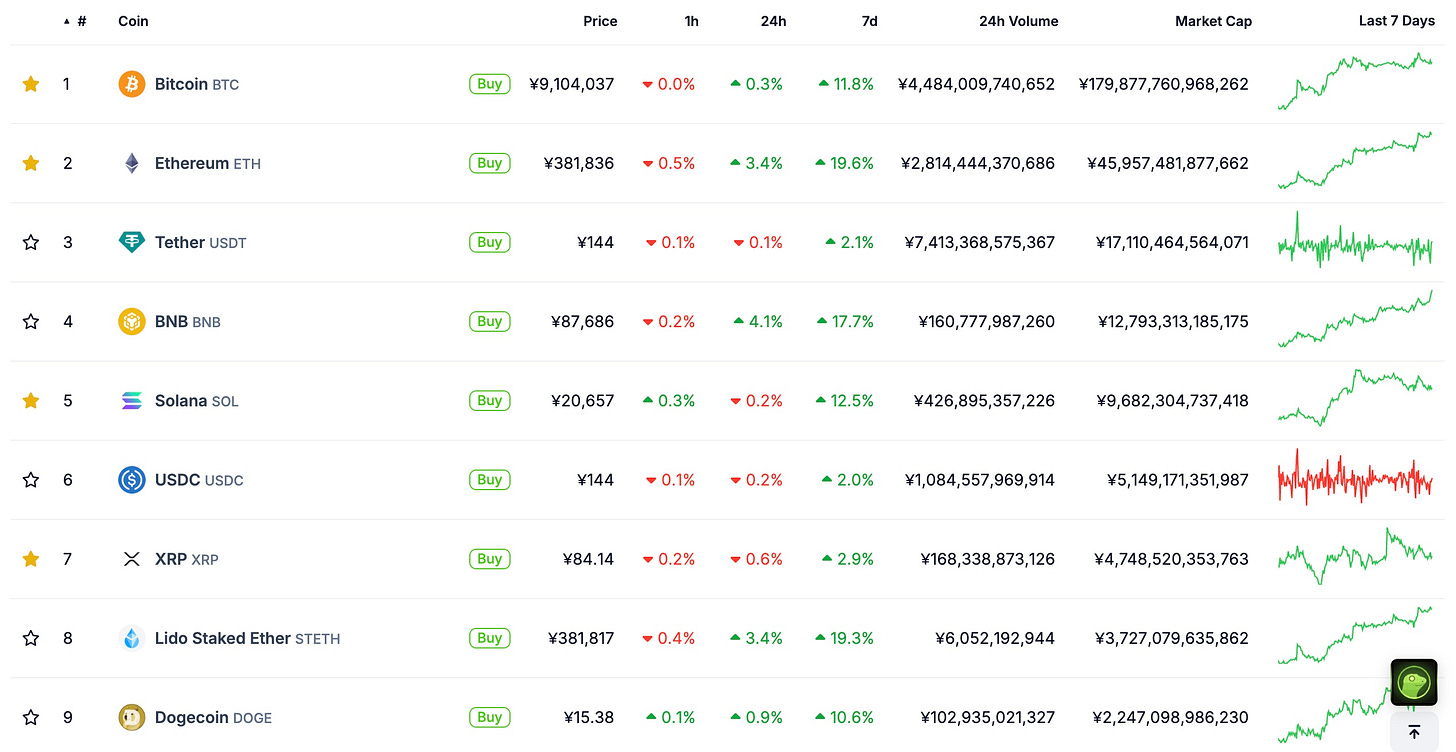Sort by 24h change column header
The image size is (1456, 752).
coord(773,21)
